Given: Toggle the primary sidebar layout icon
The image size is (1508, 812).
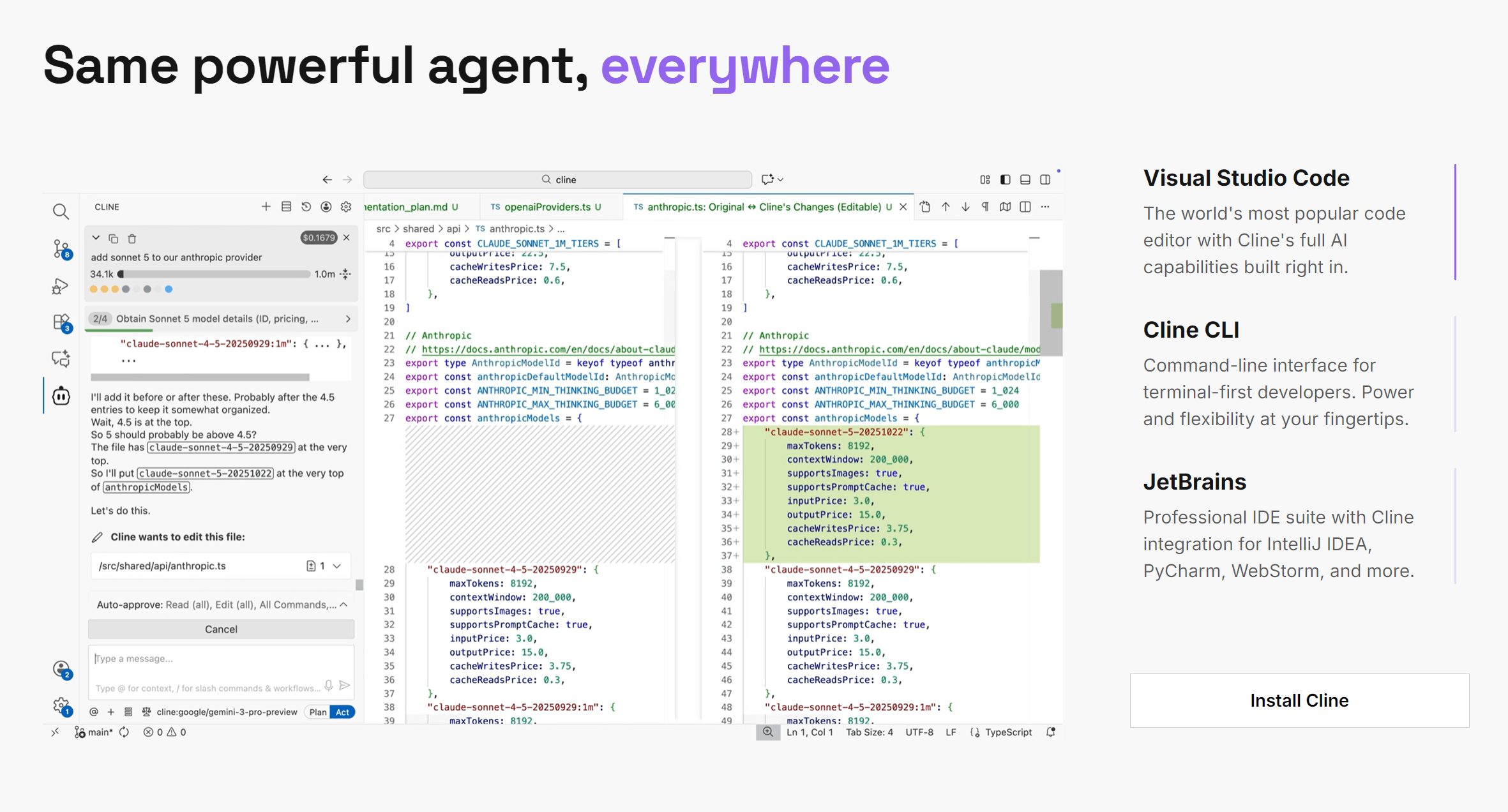Looking at the screenshot, I should 1005,179.
